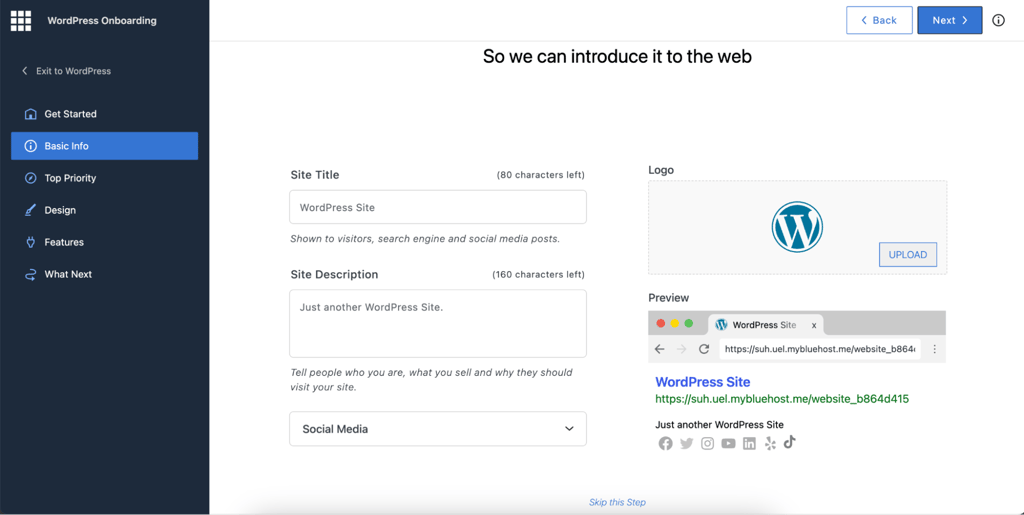
Task: Click Exit to WordPress link
Action: 66,71
